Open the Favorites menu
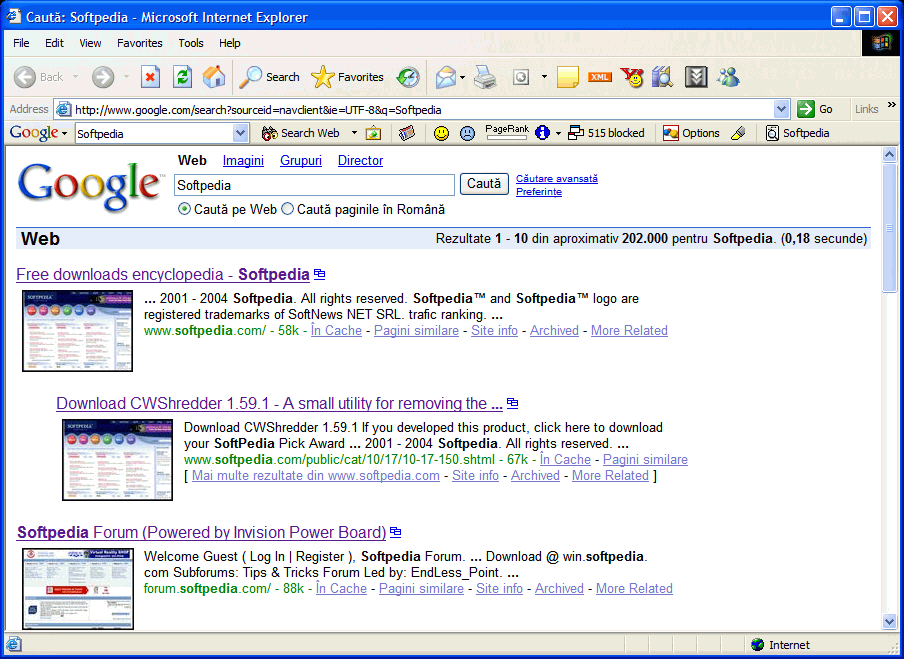 coord(140,43)
